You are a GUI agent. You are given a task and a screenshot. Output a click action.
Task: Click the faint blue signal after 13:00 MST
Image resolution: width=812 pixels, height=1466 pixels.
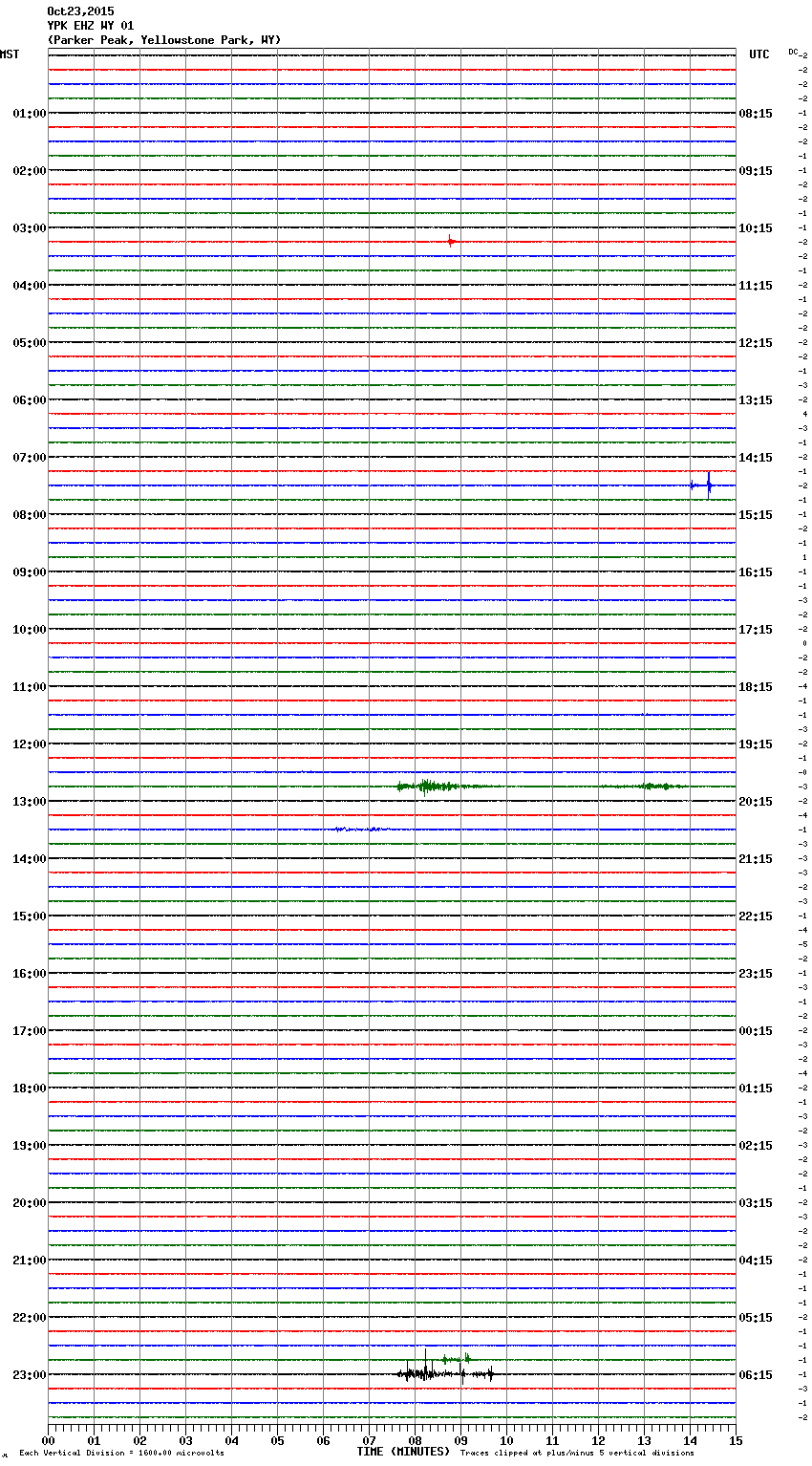pyautogui.click(x=361, y=830)
